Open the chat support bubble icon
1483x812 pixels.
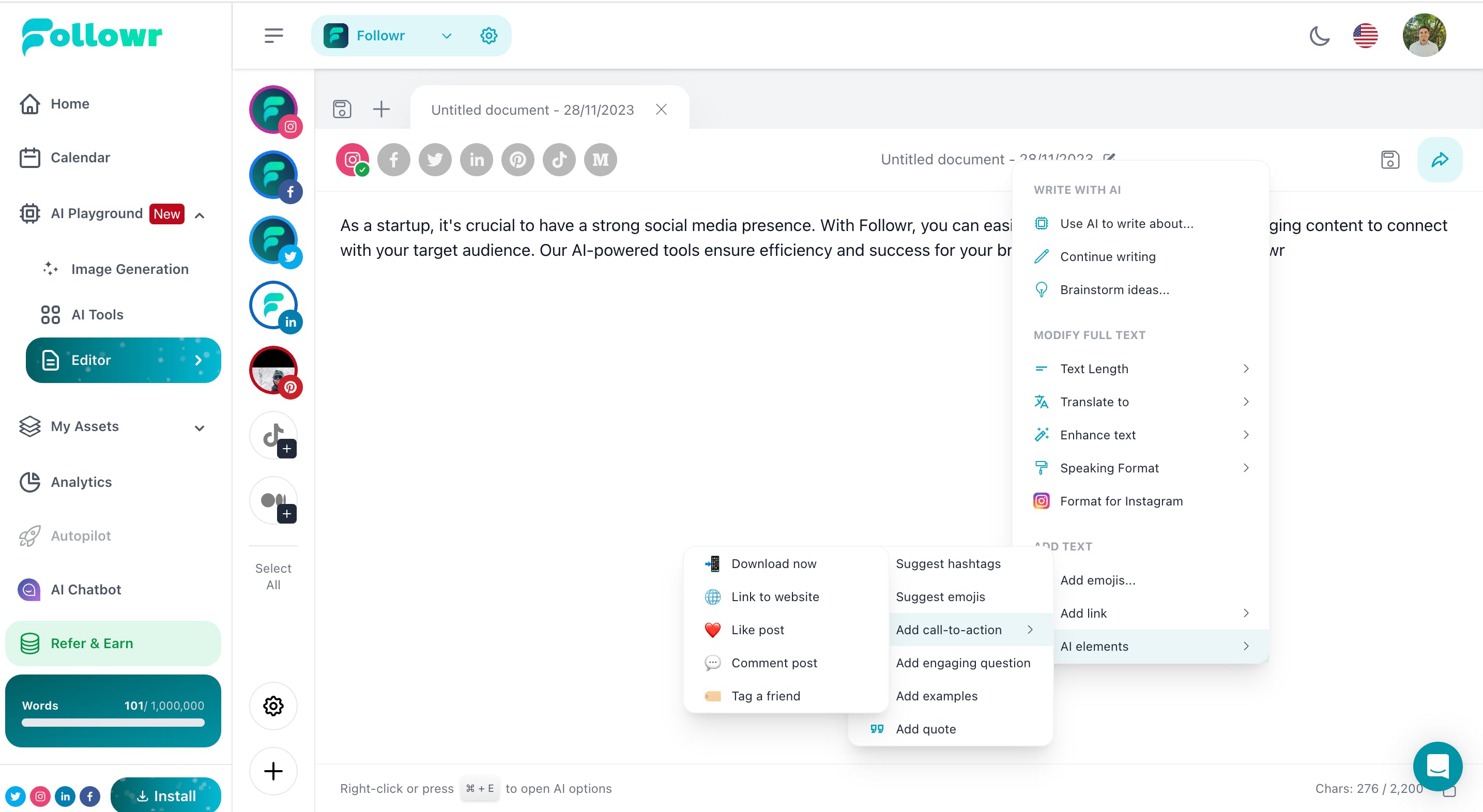(x=1437, y=766)
